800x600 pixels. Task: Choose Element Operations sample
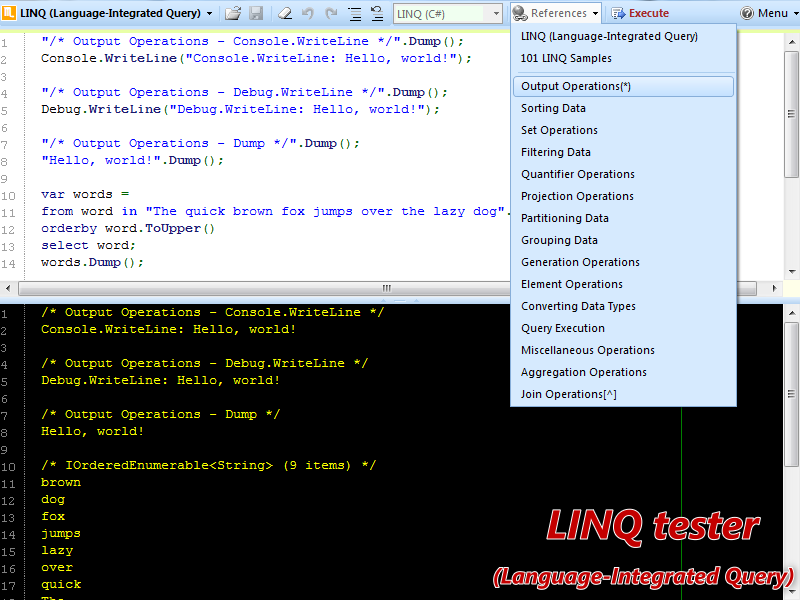(623, 284)
